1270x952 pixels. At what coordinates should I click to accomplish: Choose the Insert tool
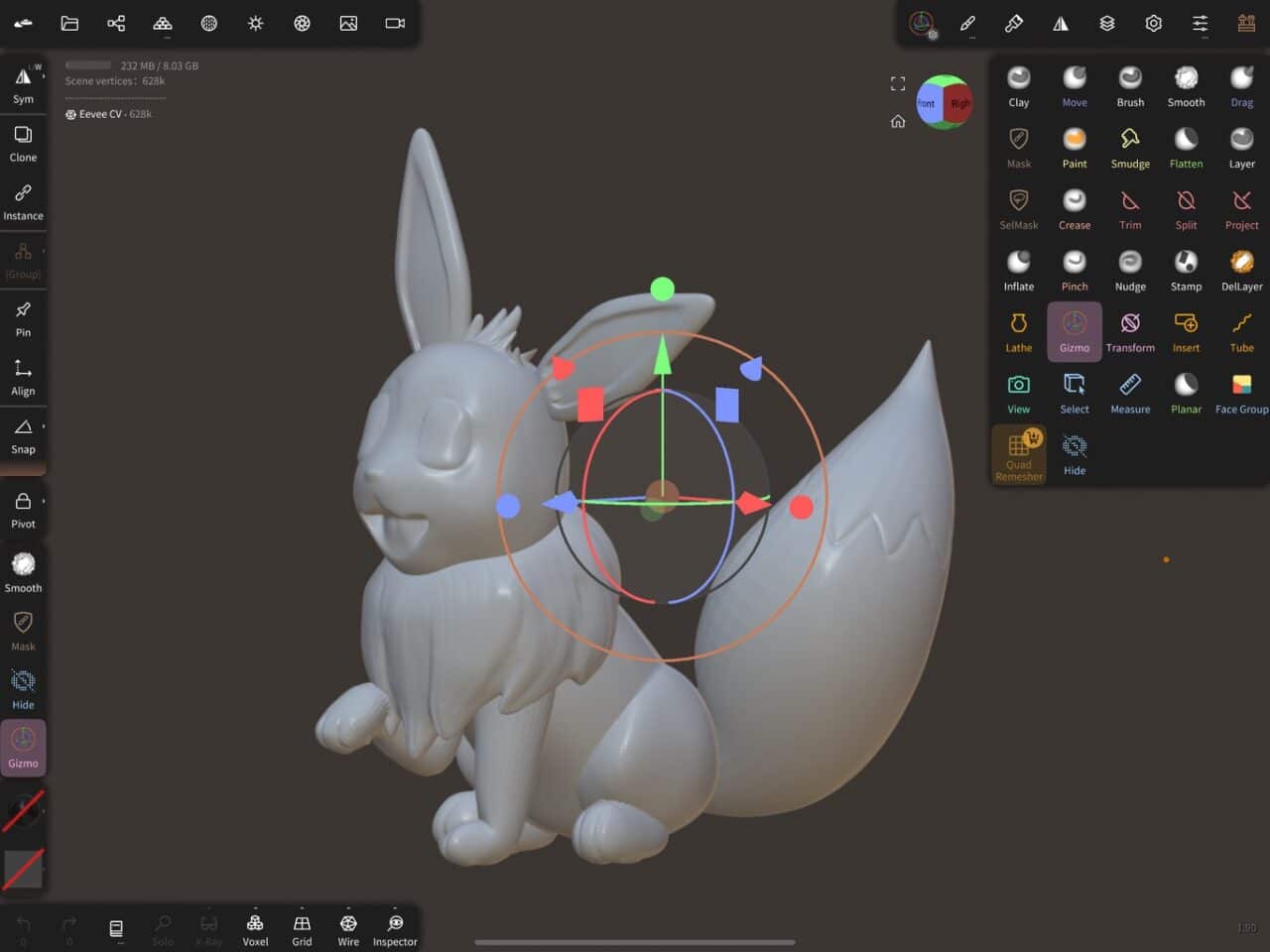click(1186, 332)
